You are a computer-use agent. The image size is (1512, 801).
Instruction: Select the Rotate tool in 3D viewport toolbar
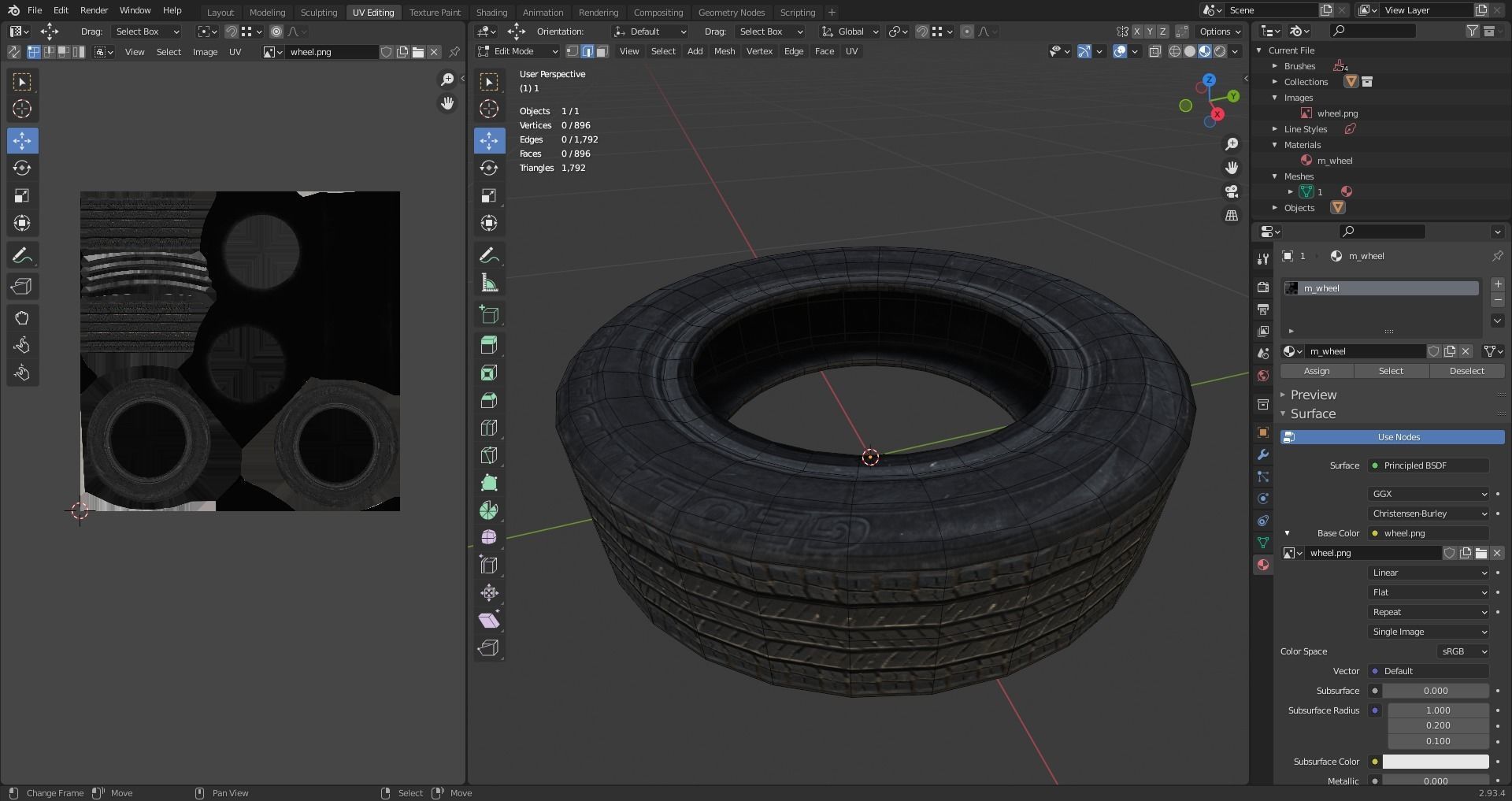[x=489, y=168]
